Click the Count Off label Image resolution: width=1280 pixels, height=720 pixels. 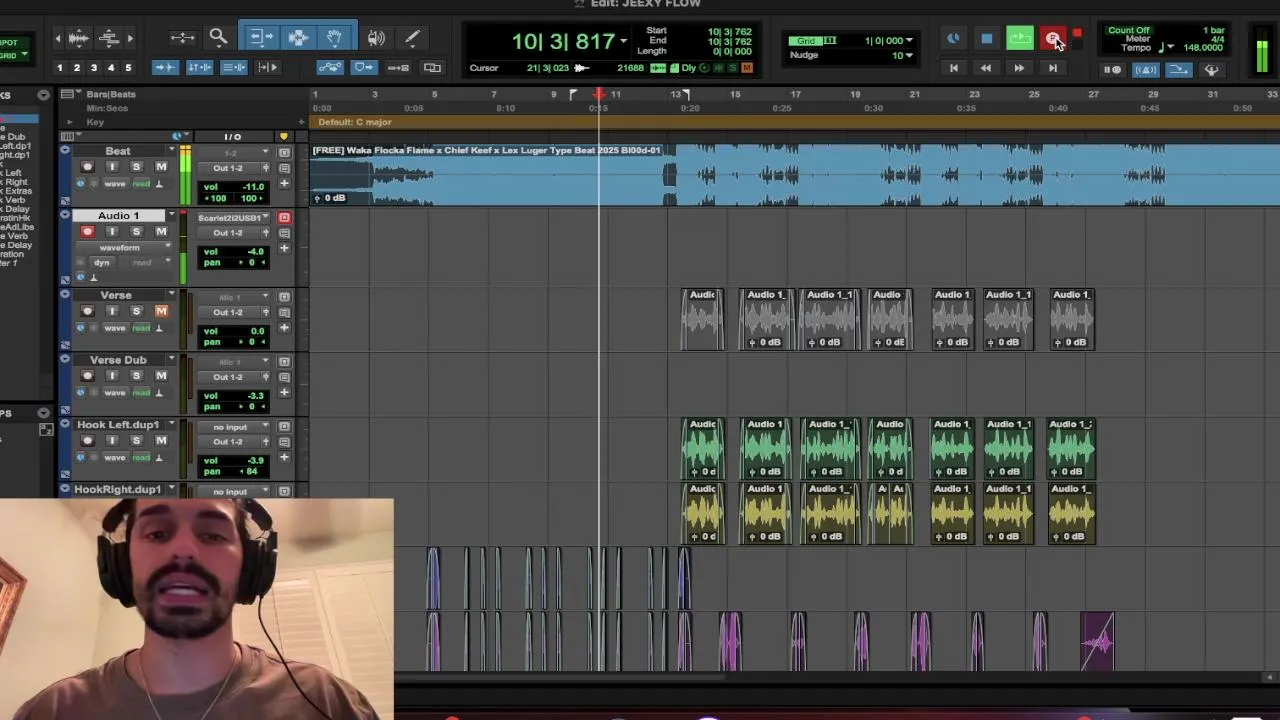click(1129, 31)
